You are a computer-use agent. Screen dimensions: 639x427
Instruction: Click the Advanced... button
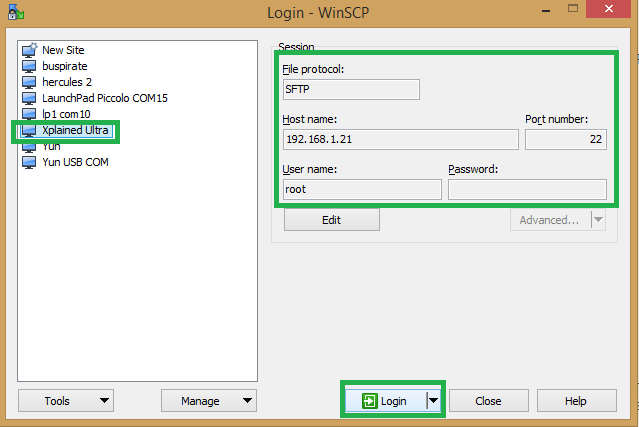pyautogui.click(x=550, y=220)
